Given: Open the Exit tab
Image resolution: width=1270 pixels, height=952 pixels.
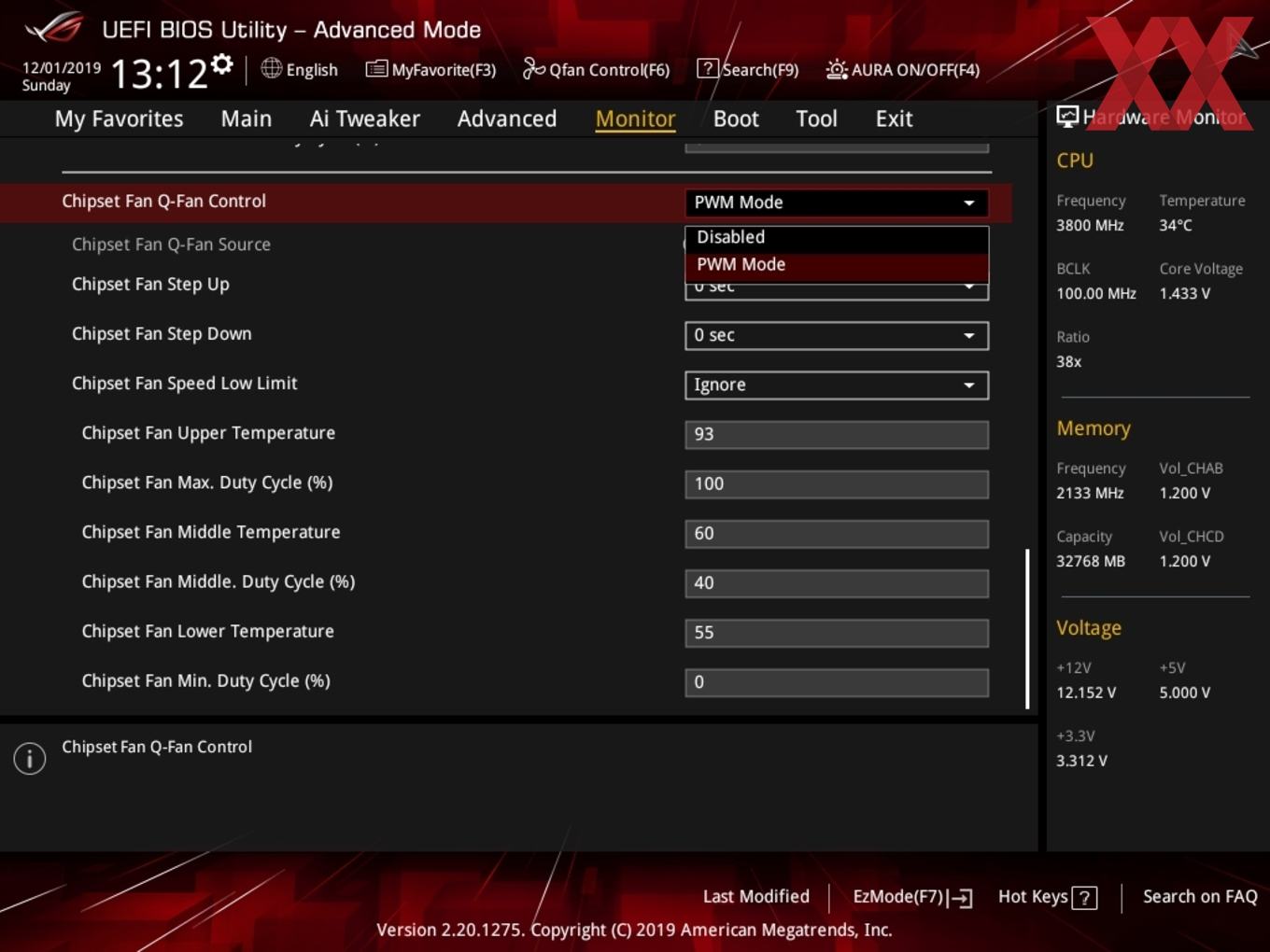Looking at the screenshot, I should (x=894, y=119).
